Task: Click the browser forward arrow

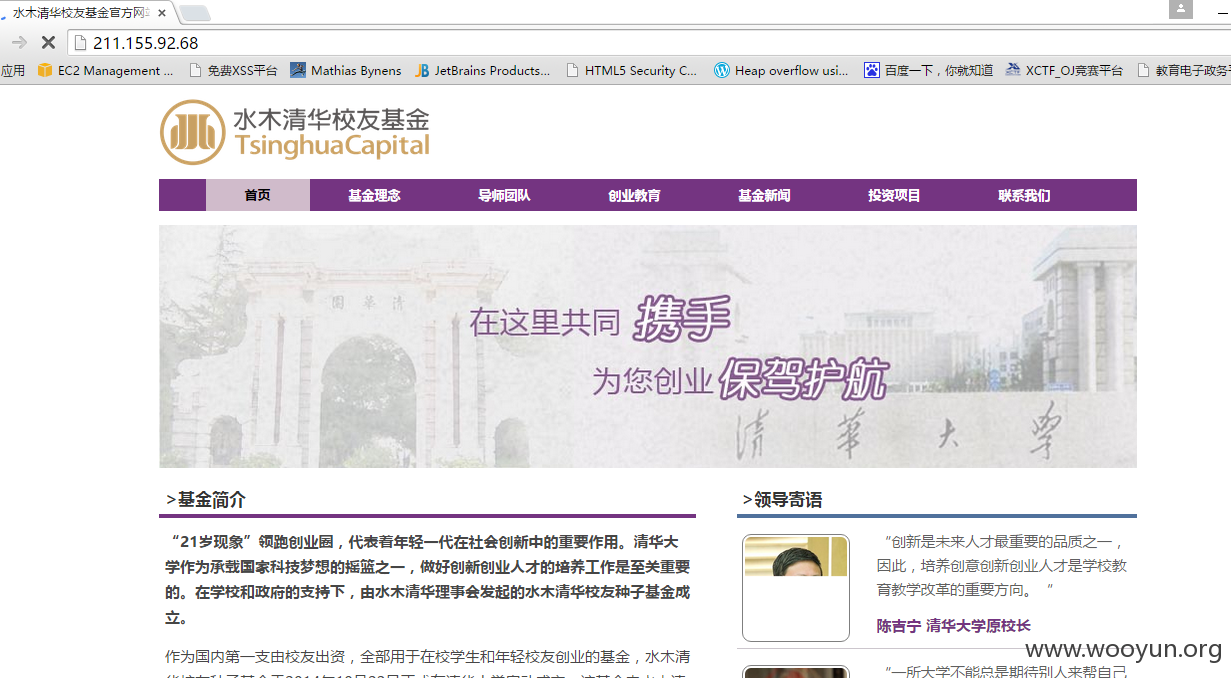Action: click(x=19, y=43)
